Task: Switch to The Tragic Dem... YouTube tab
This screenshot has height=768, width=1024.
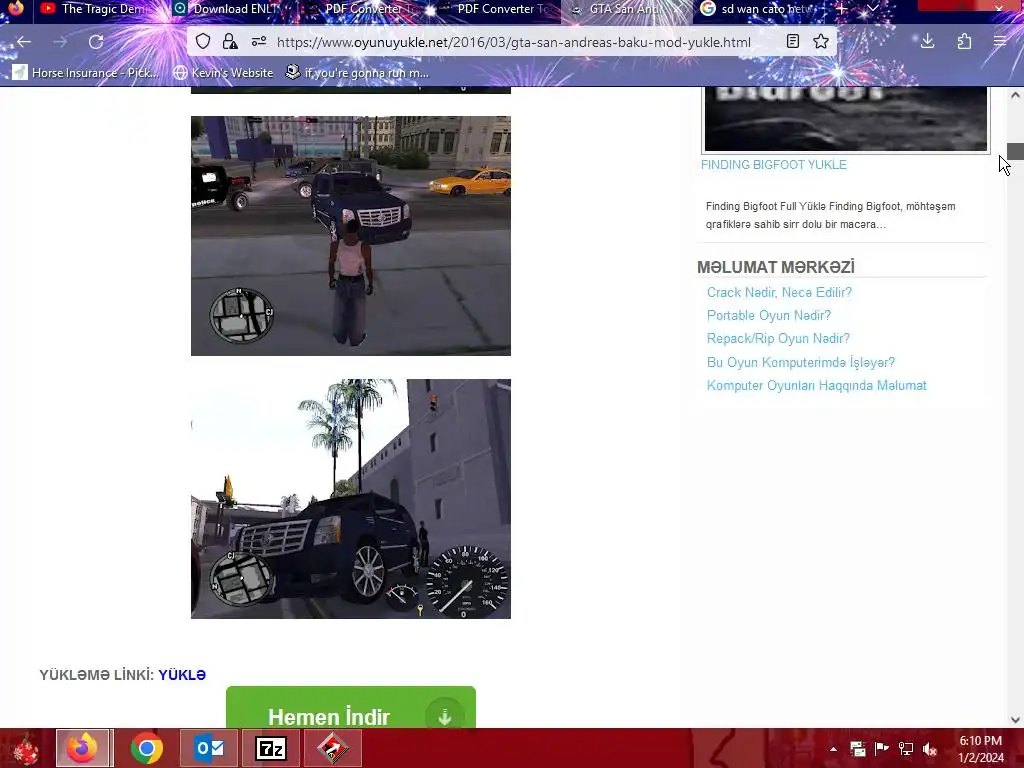Action: [99, 9]
